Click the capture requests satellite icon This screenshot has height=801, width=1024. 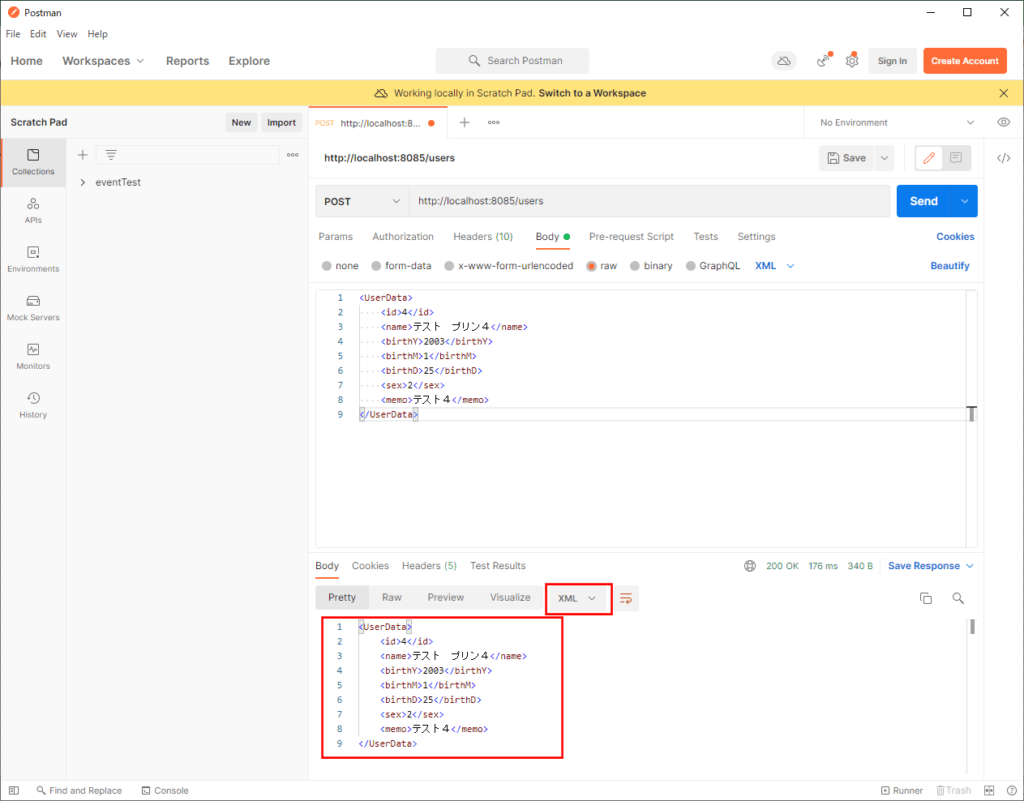pyautogui.click(x=823, y=61)
